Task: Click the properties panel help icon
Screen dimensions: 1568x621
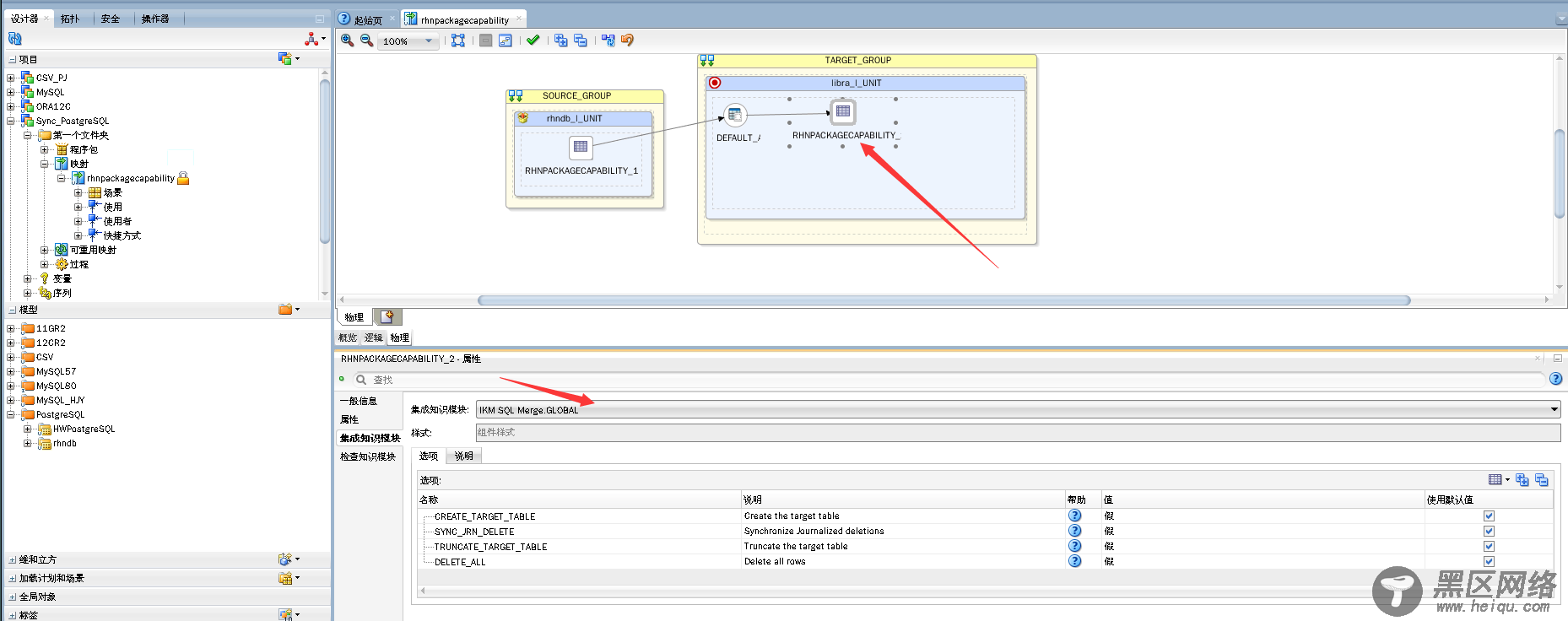Action: tap(1555, 379)
